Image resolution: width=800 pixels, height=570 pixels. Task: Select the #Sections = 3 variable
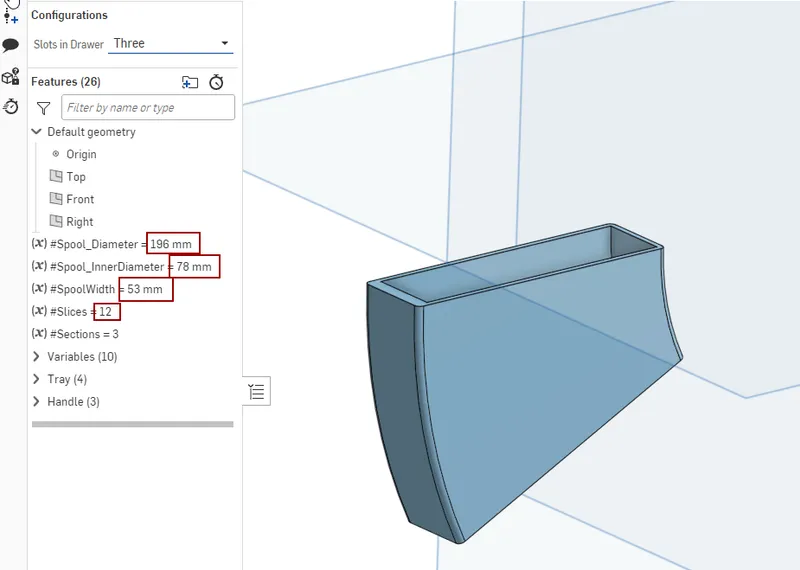point(75,334)
